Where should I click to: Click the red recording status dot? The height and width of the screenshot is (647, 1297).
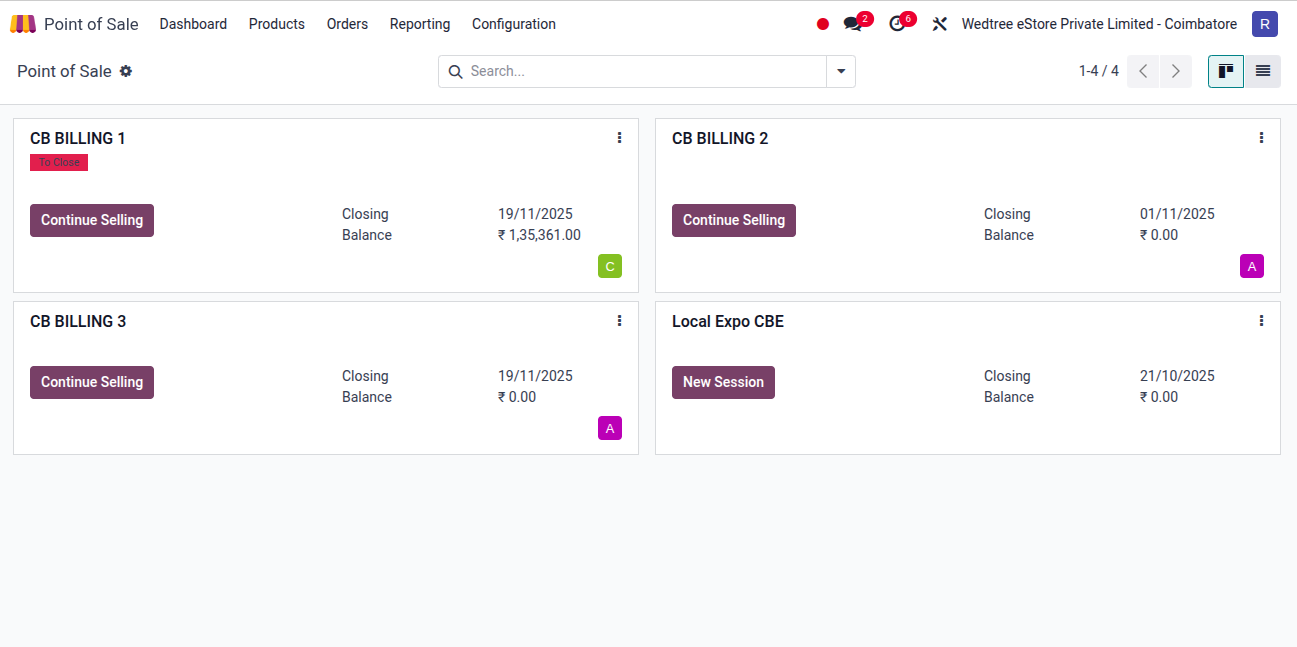point(823,24)
